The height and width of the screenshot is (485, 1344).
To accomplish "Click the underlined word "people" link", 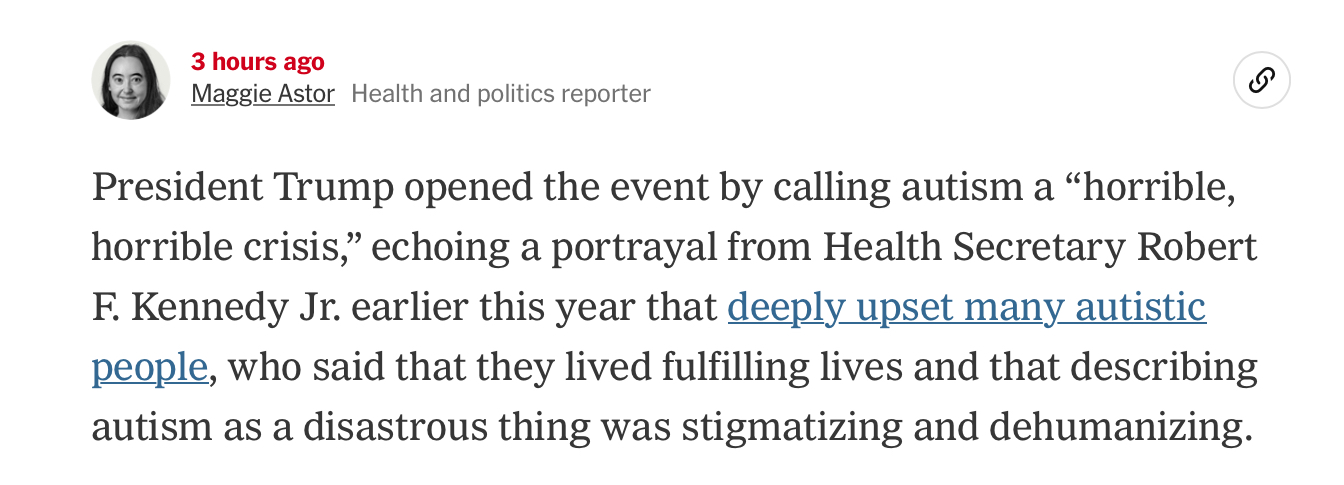I will click(x=150, y=368).
